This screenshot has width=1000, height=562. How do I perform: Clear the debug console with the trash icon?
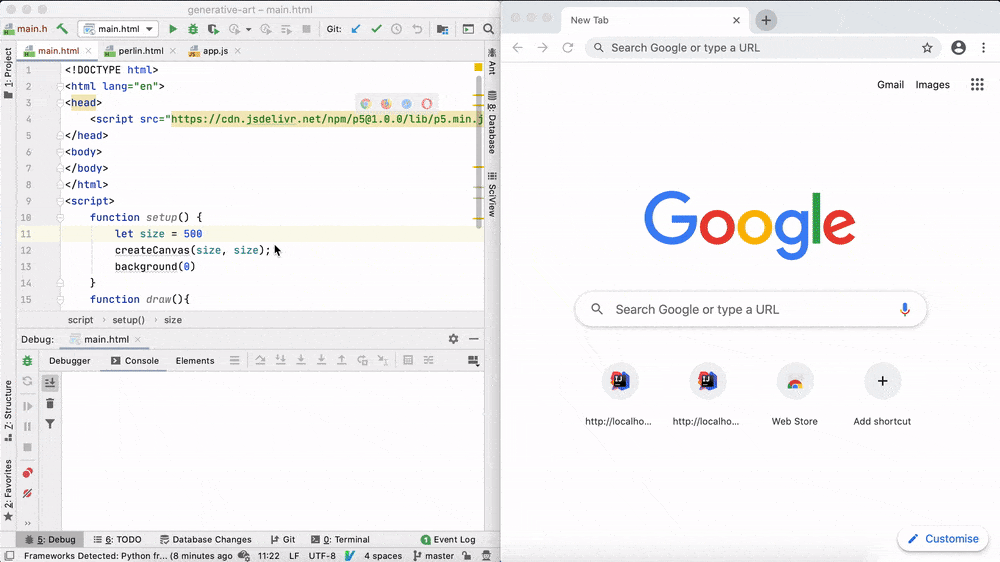tap(50, 403)
